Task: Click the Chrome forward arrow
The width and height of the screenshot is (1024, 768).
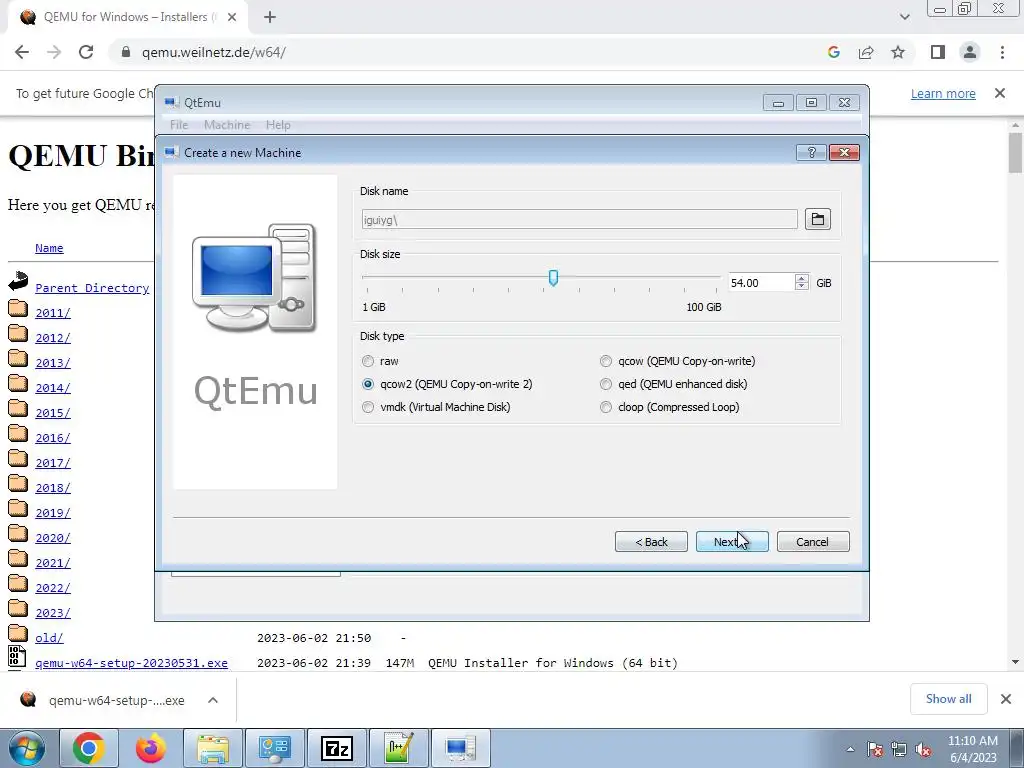Action: (54, 52)
